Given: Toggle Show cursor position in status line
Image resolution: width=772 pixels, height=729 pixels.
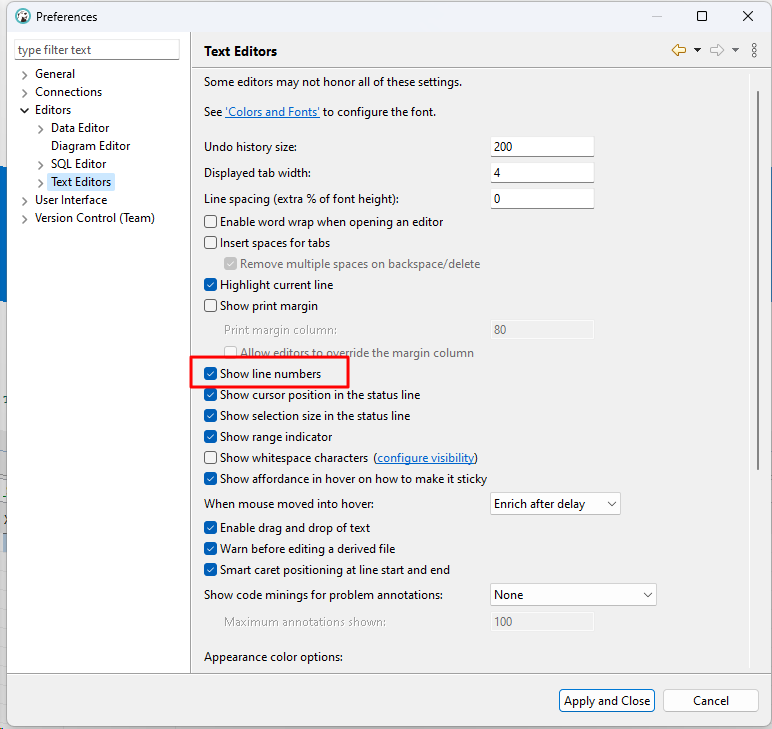Looking at the screenshot, I should click(210, 395).
